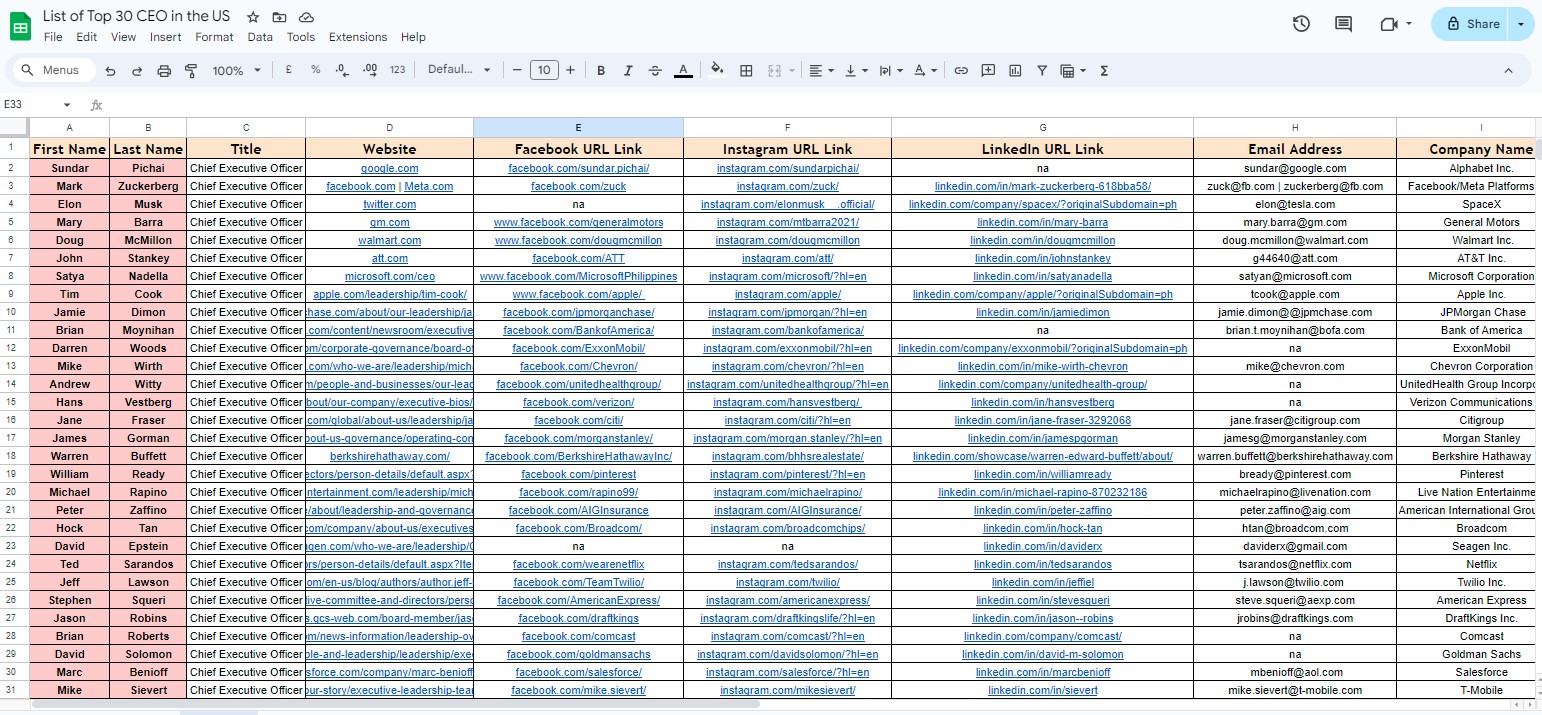Image resolution: width=1542 pixels, height=715 pixels.
Task: Start a video call with camera icon
Action: 1388,24
